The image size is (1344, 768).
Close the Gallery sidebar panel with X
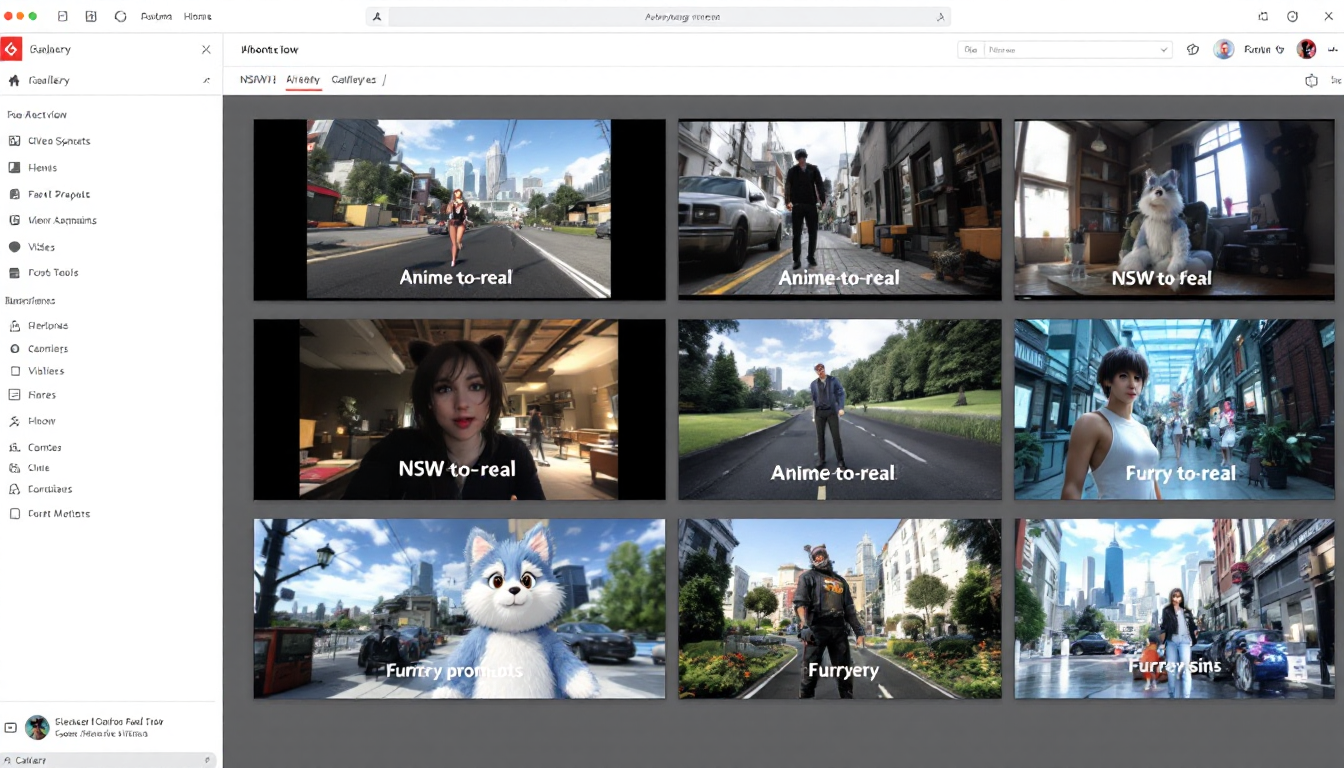206,49
